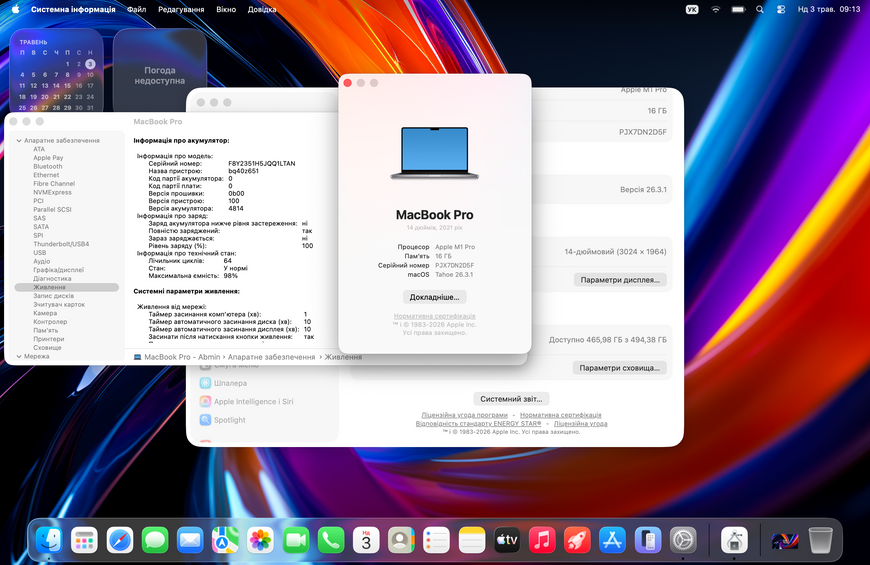Open Spotlight search in menu bar
The height and width of the screenshot is (565, 870).
pyautogui.click(x=760, y=9)
